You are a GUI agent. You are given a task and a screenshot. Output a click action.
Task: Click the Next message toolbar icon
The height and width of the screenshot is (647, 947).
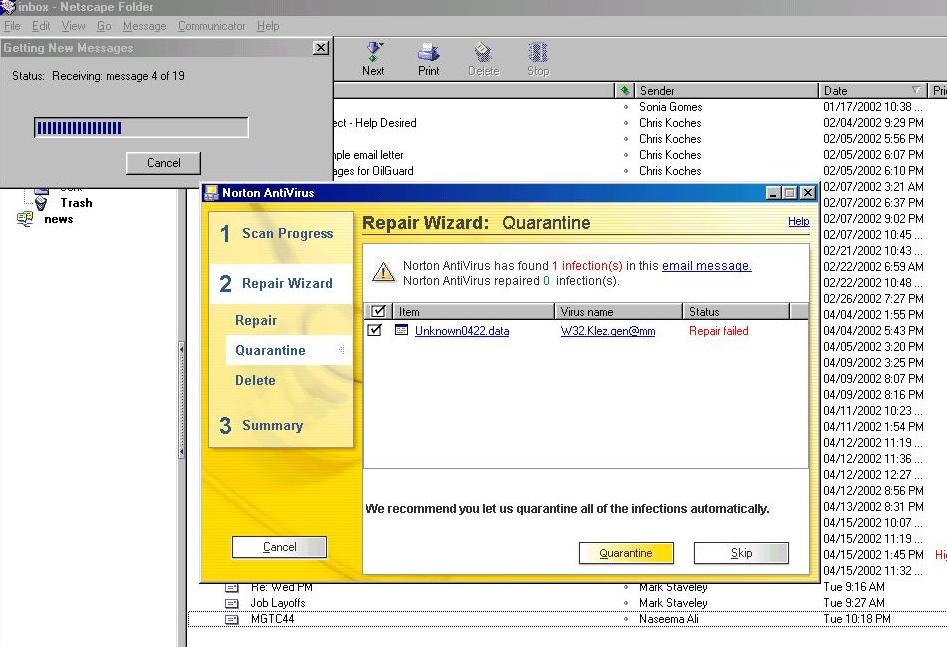coord(373,52)
